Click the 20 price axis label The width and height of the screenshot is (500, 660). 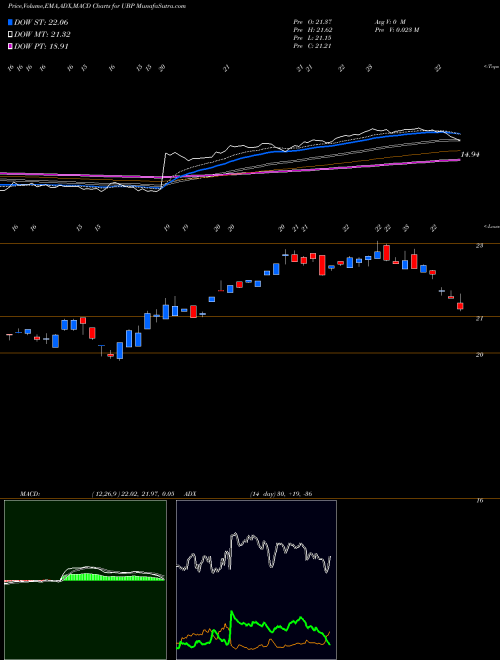(479, 355)
